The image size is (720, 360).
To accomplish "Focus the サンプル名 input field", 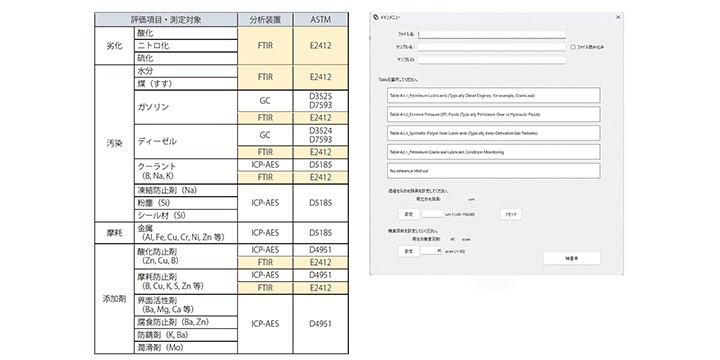I will (491, 47).
